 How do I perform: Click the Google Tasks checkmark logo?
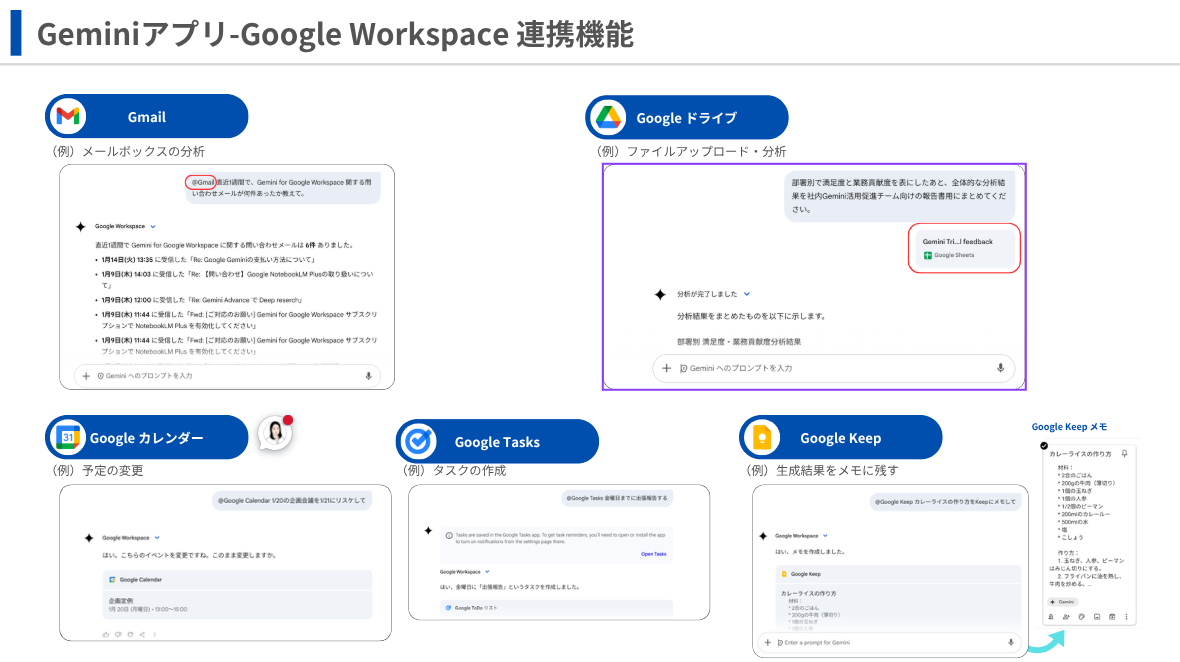418,442
